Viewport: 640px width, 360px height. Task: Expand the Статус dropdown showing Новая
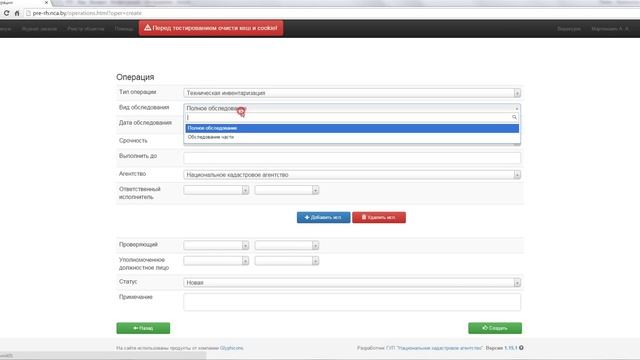[352, 282]
